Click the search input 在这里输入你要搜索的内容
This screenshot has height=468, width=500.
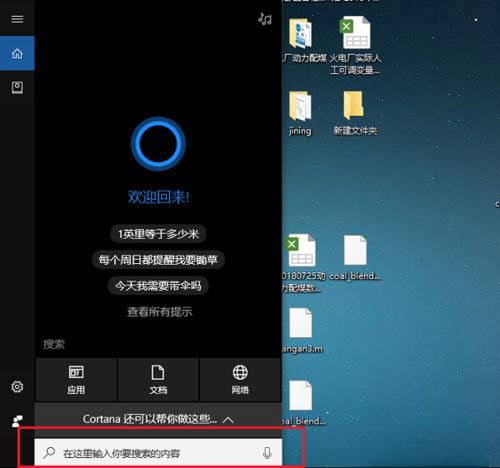(158, 452)
